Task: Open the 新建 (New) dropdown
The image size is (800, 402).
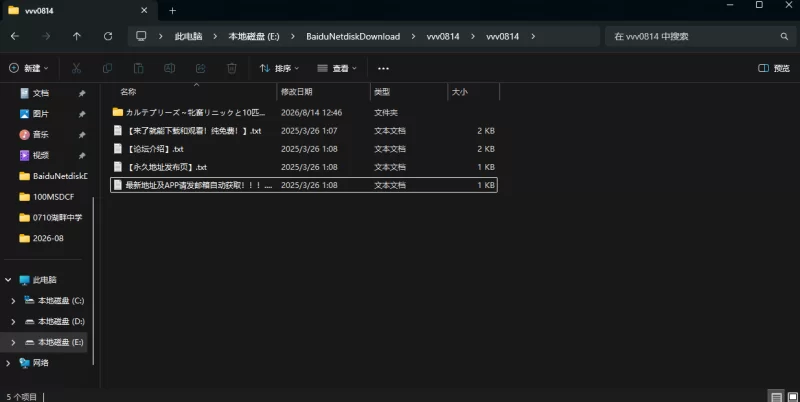Action: (29, 68)
